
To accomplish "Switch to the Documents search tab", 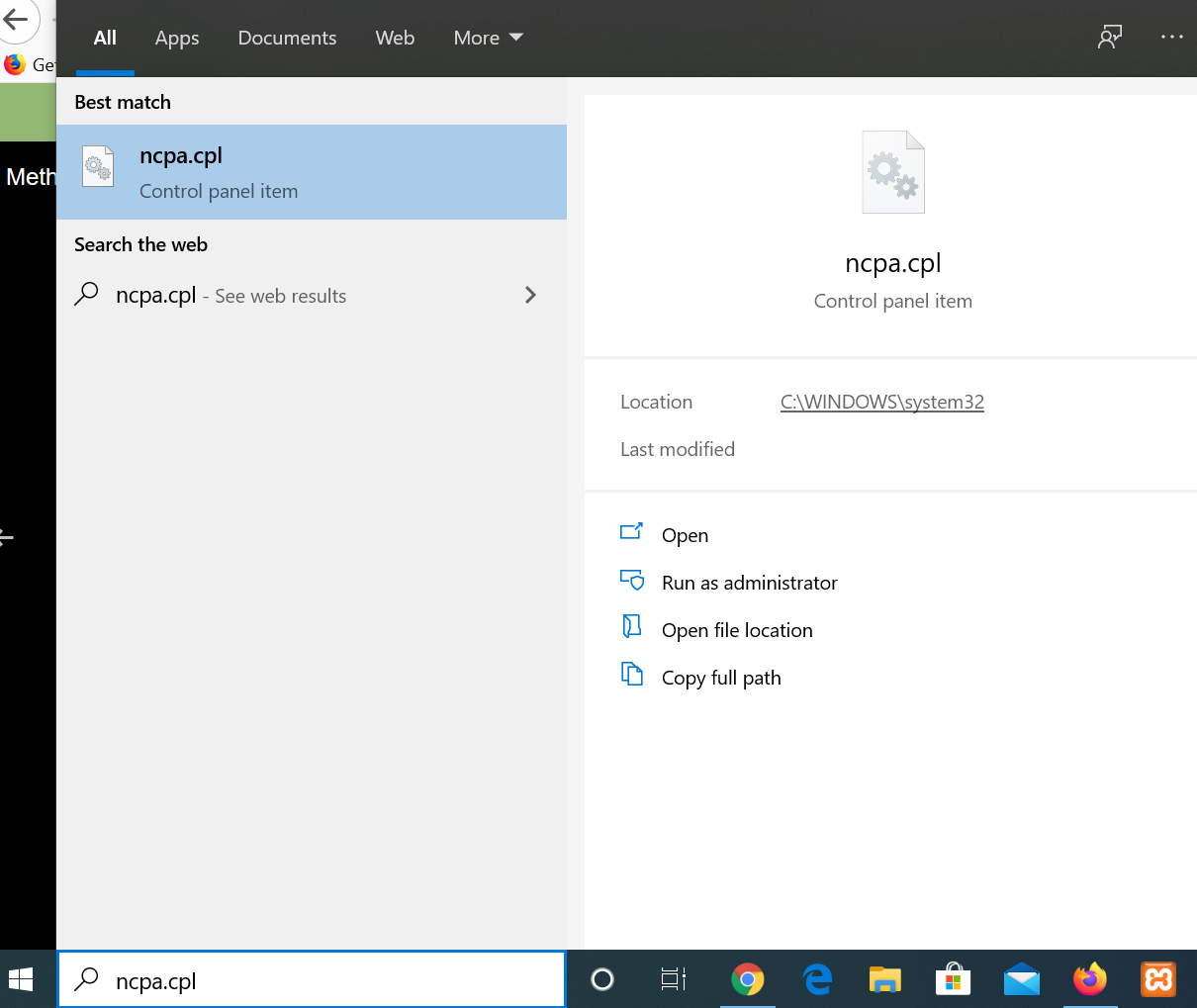I will point(287,38).
